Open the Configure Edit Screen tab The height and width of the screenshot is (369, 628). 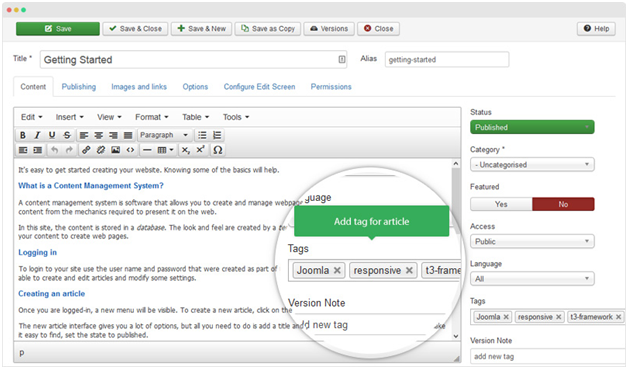click(x=259, y=87)
